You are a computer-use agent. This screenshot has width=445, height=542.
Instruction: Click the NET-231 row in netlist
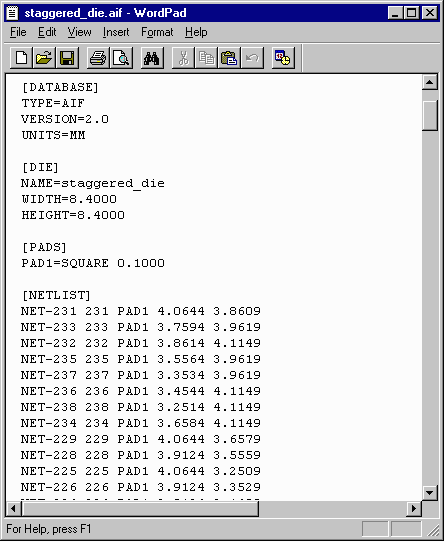click(141, 311)
